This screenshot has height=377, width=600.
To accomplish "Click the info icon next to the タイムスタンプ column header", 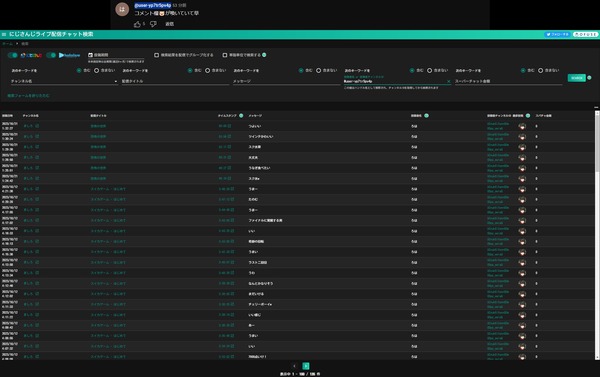I will 241,116.
